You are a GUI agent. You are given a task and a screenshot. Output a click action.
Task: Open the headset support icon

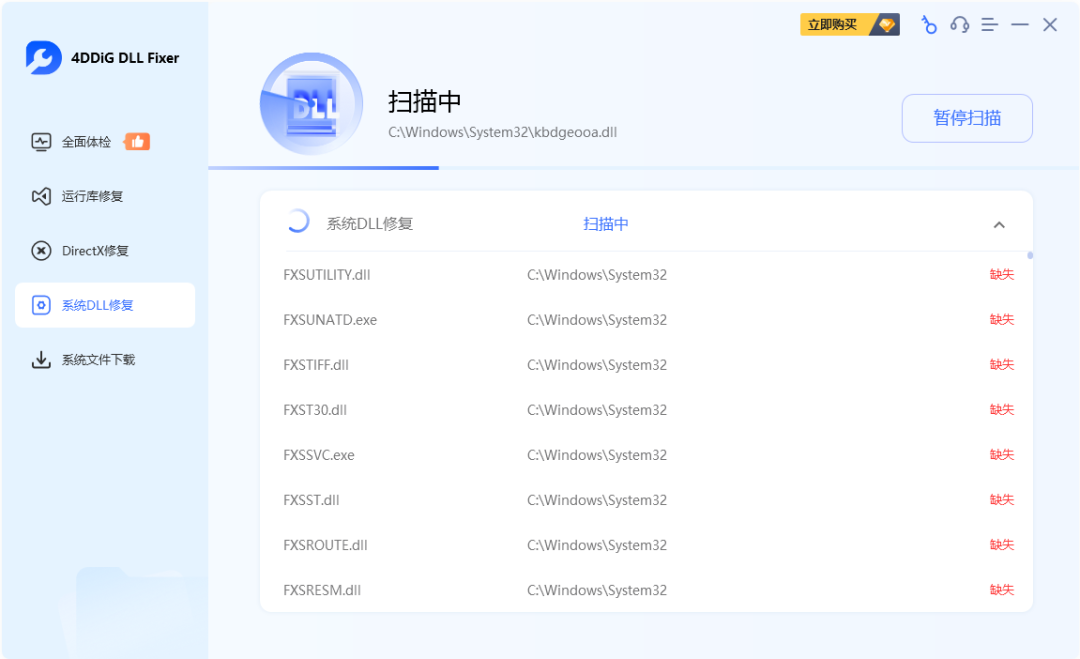pos(959,25)
